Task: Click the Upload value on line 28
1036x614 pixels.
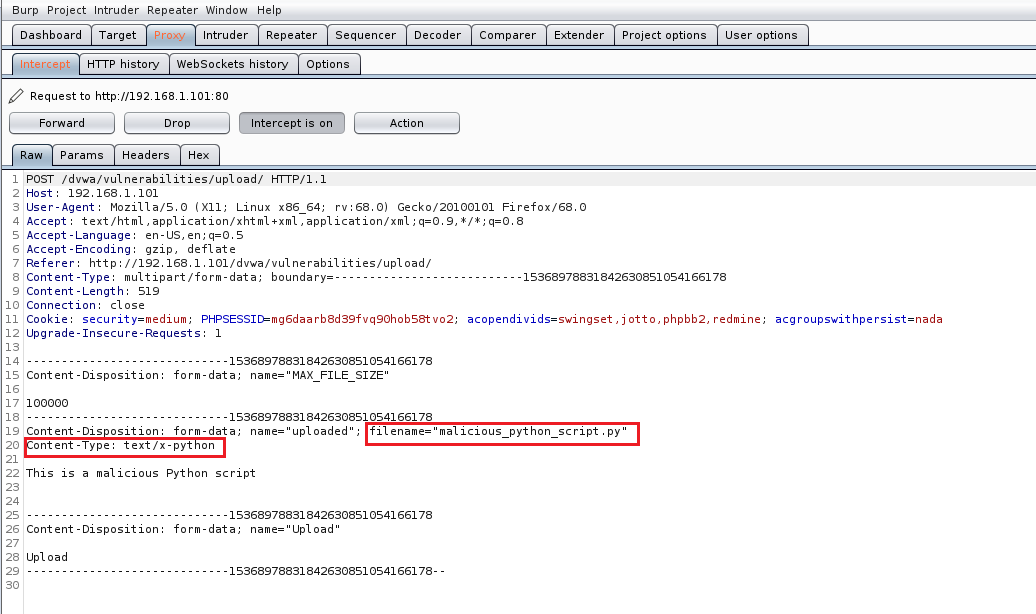Action: click(47, 557)
